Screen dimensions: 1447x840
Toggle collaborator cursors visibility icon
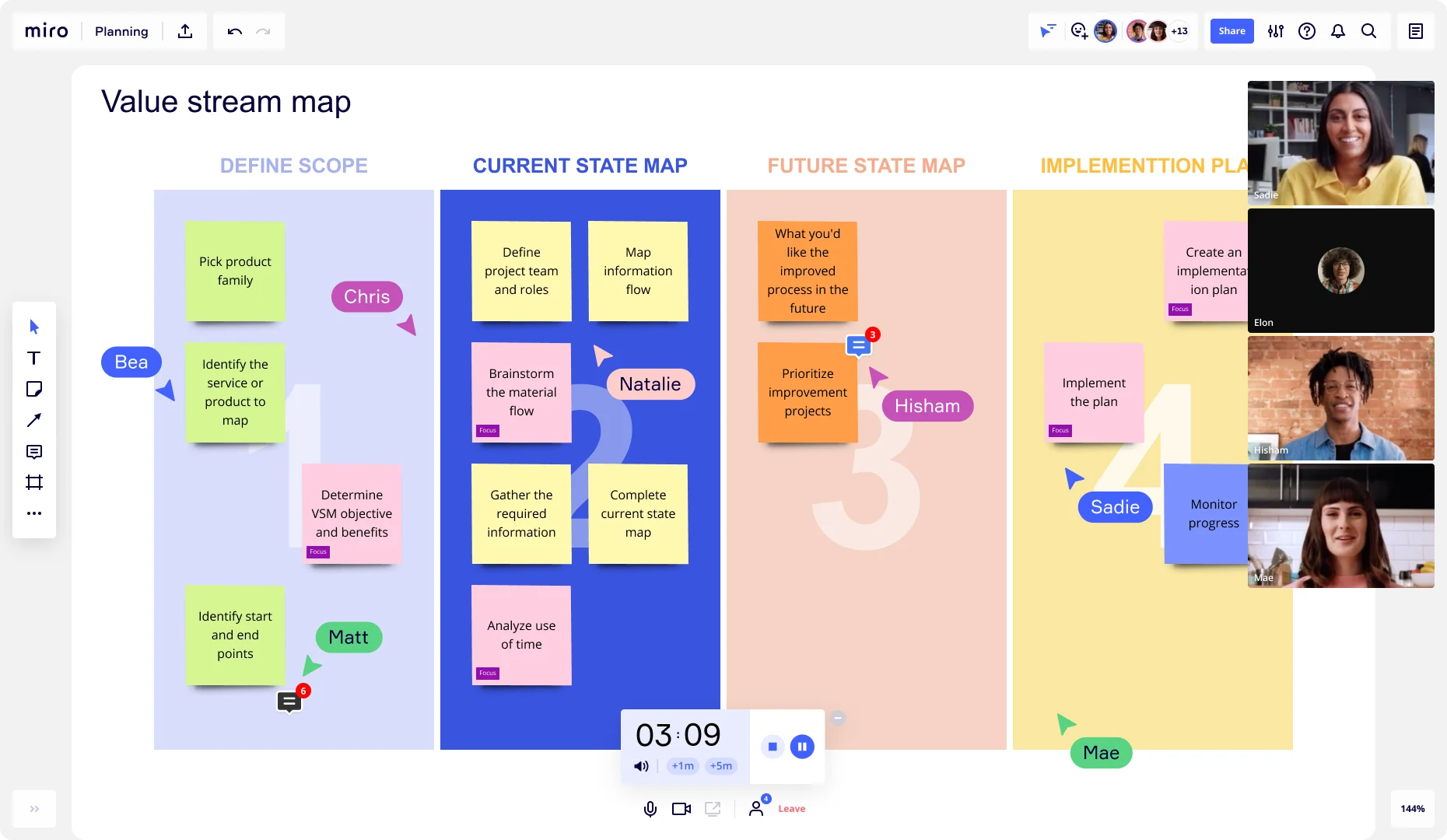pyautogui.click(x=1048, y=31)
